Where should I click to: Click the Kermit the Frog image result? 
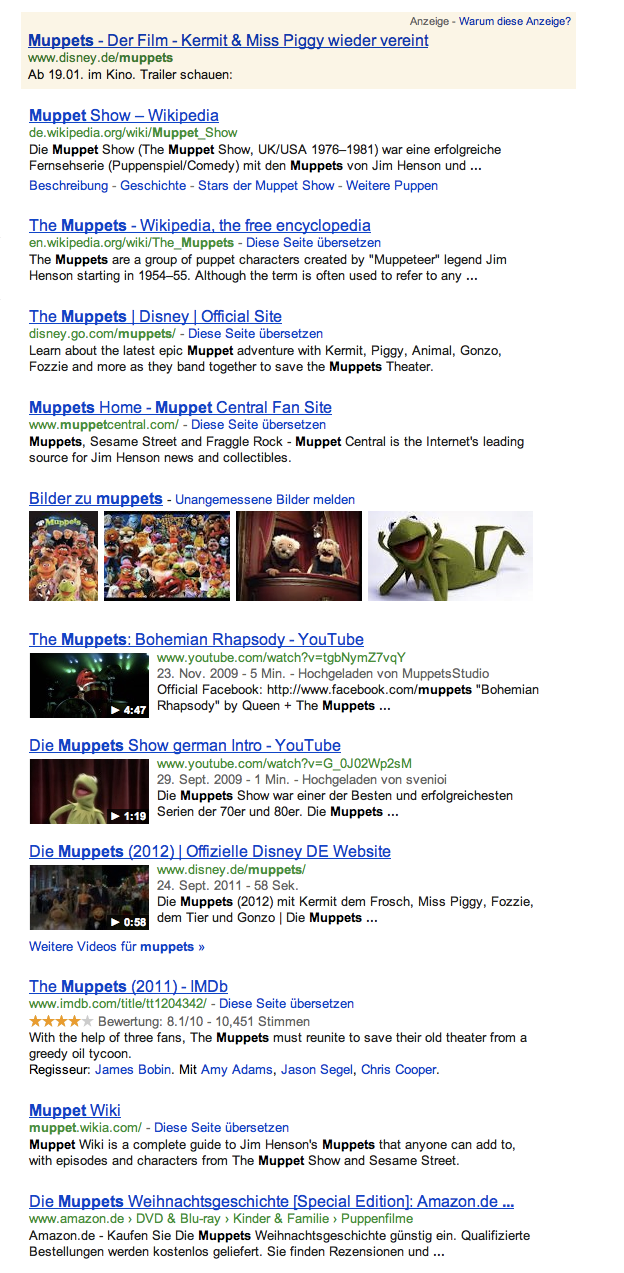450,556
